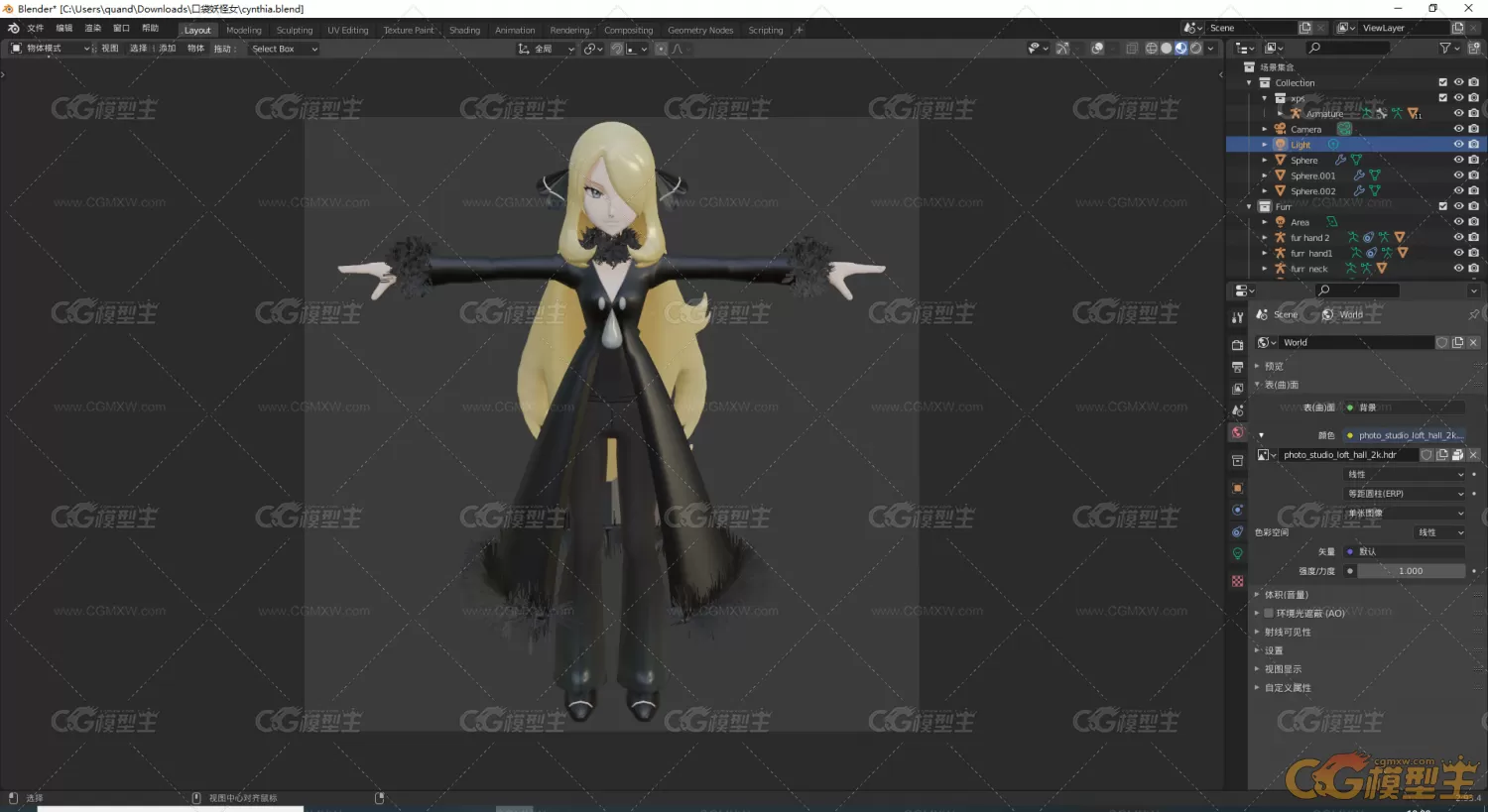Image resolution: width=1488 pixels, height=812 pixels.
Task: Open the 色彩空间 线性 dropdown
Action: pyautogui.click(x=1439, y=532)
